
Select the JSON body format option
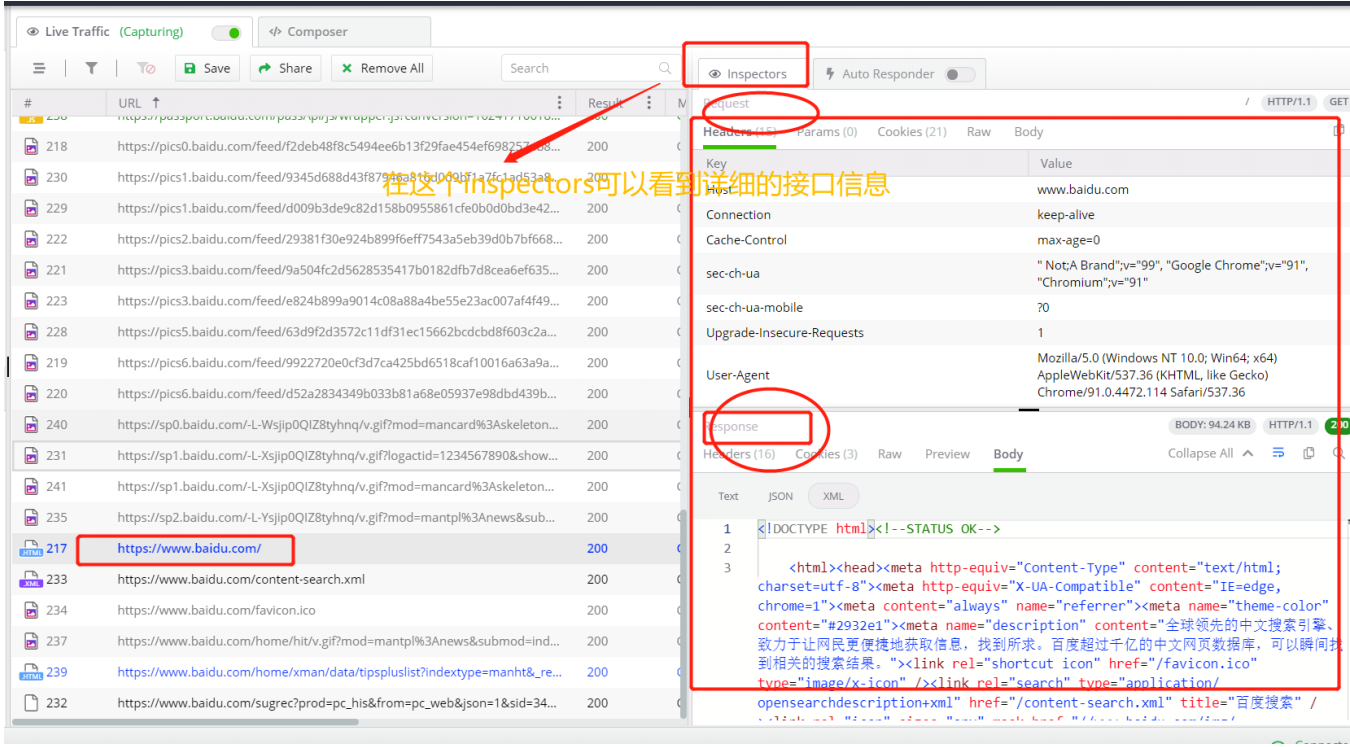pos(780,496)
